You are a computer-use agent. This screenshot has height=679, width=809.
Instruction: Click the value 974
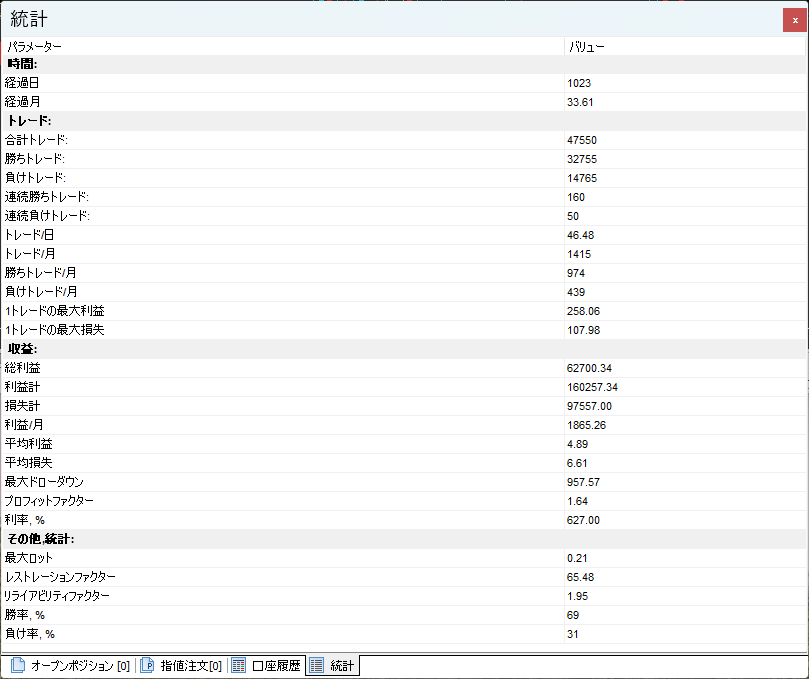tap(576, 273)
